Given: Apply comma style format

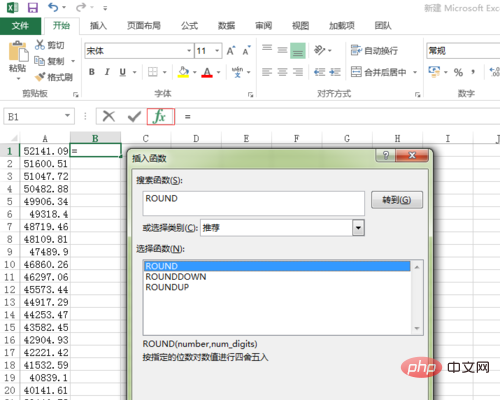Looking at the screenshot, I should coord(473,72).
